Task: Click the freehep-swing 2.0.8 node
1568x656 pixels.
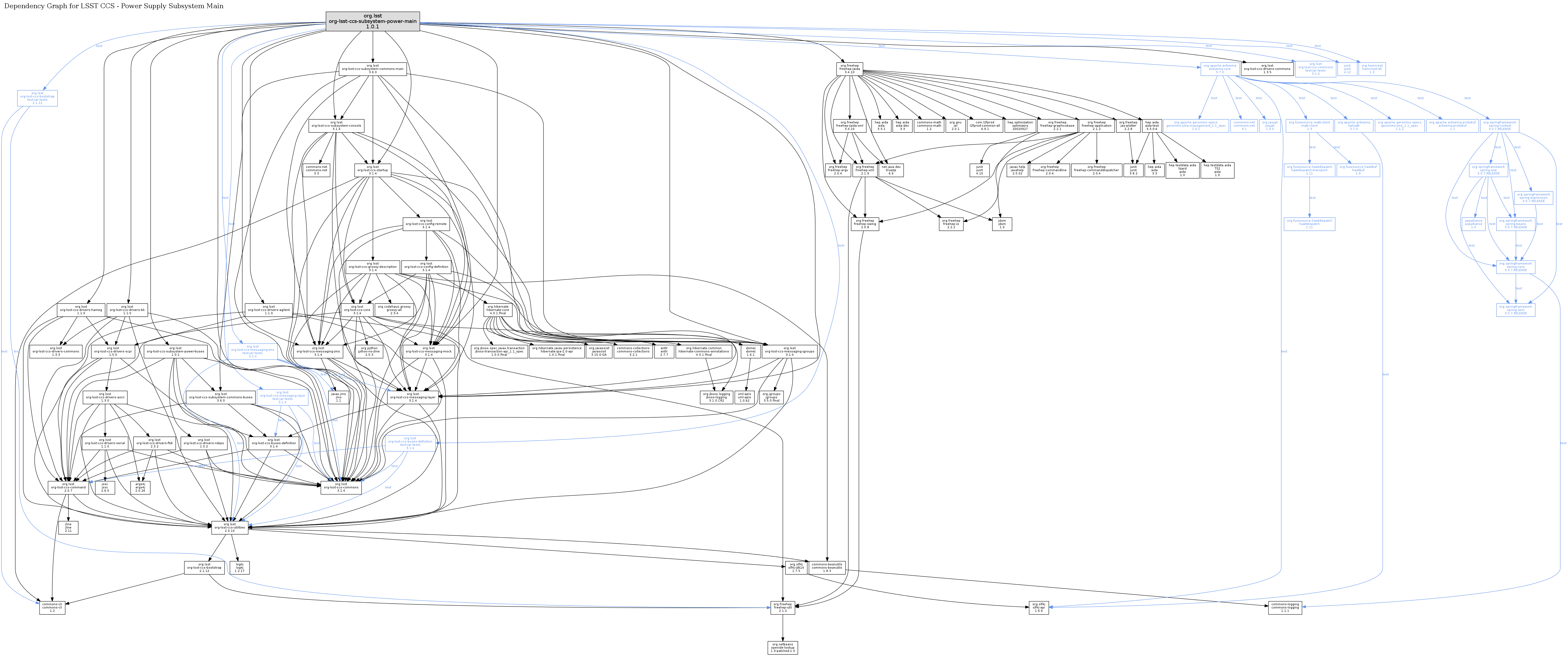Action: click(x=865, y=224)
